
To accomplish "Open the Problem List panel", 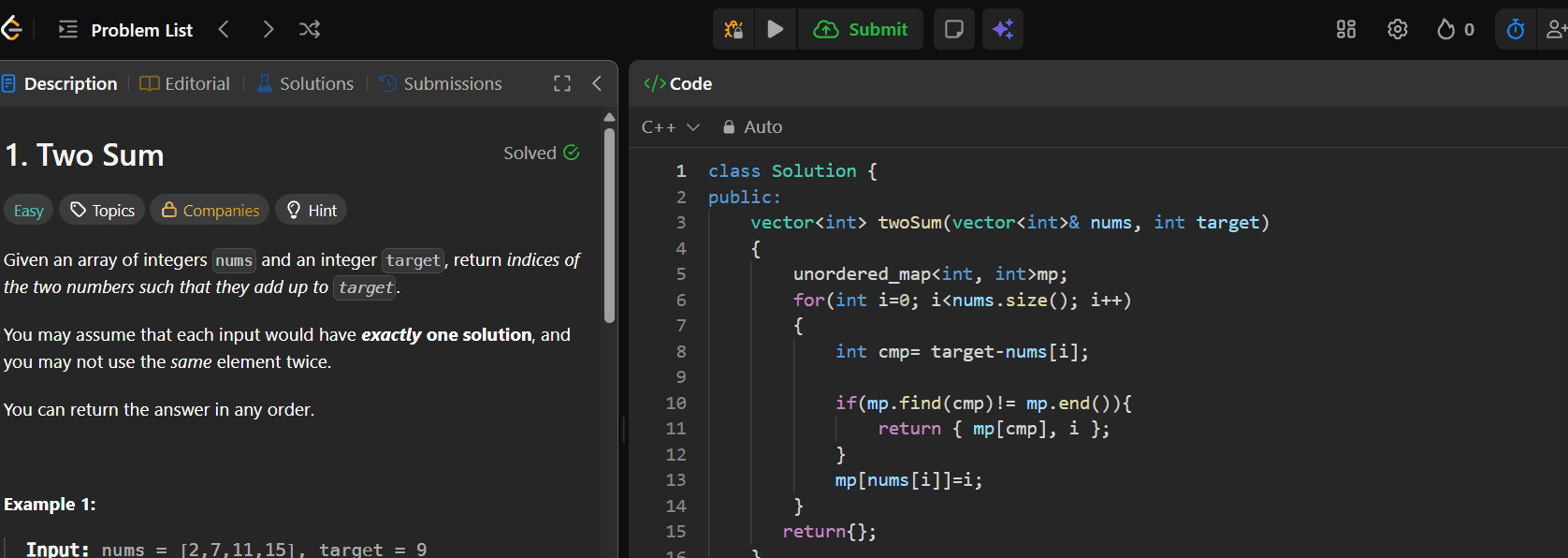I will point(125,29).
